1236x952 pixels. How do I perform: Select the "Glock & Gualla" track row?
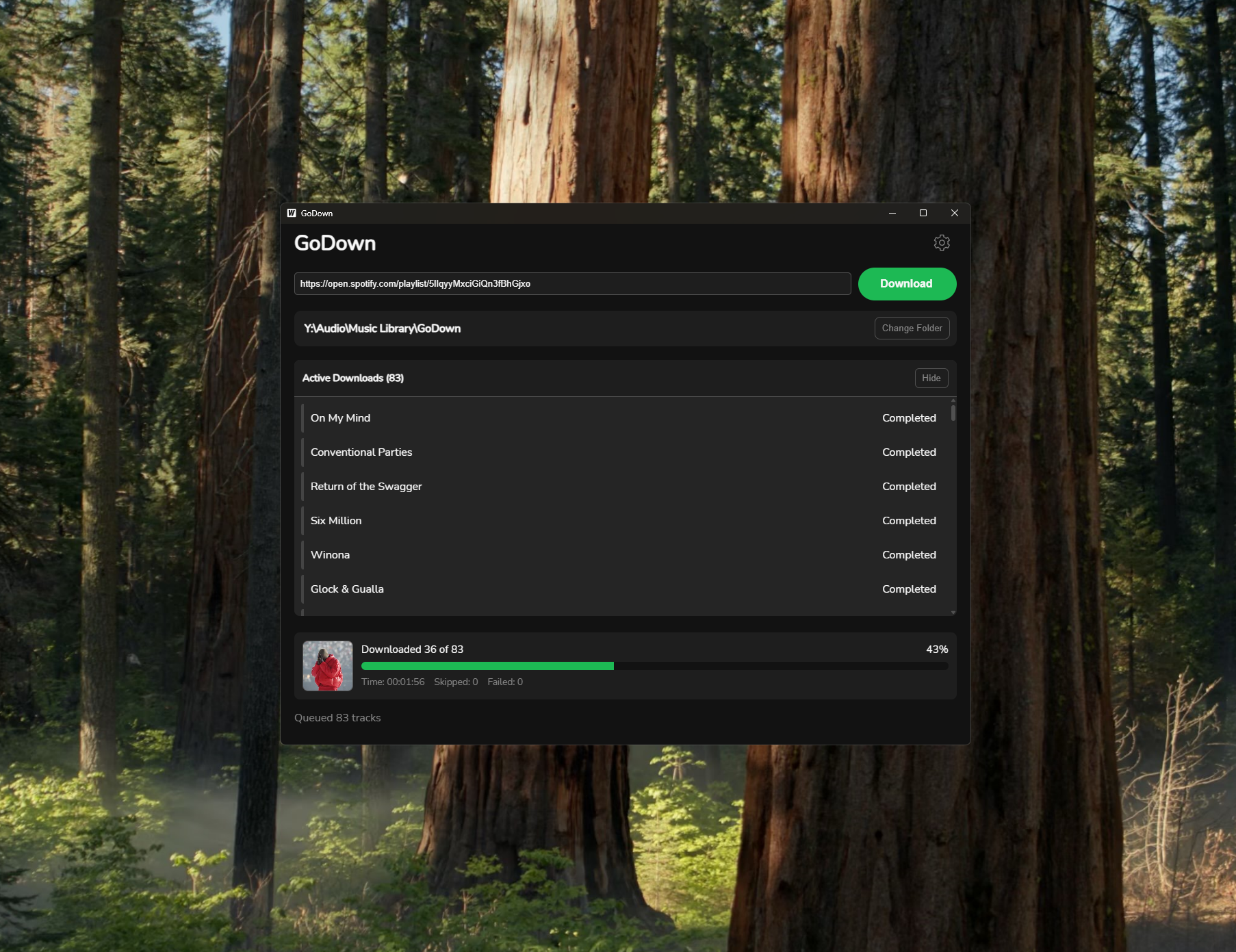point(623,589)
